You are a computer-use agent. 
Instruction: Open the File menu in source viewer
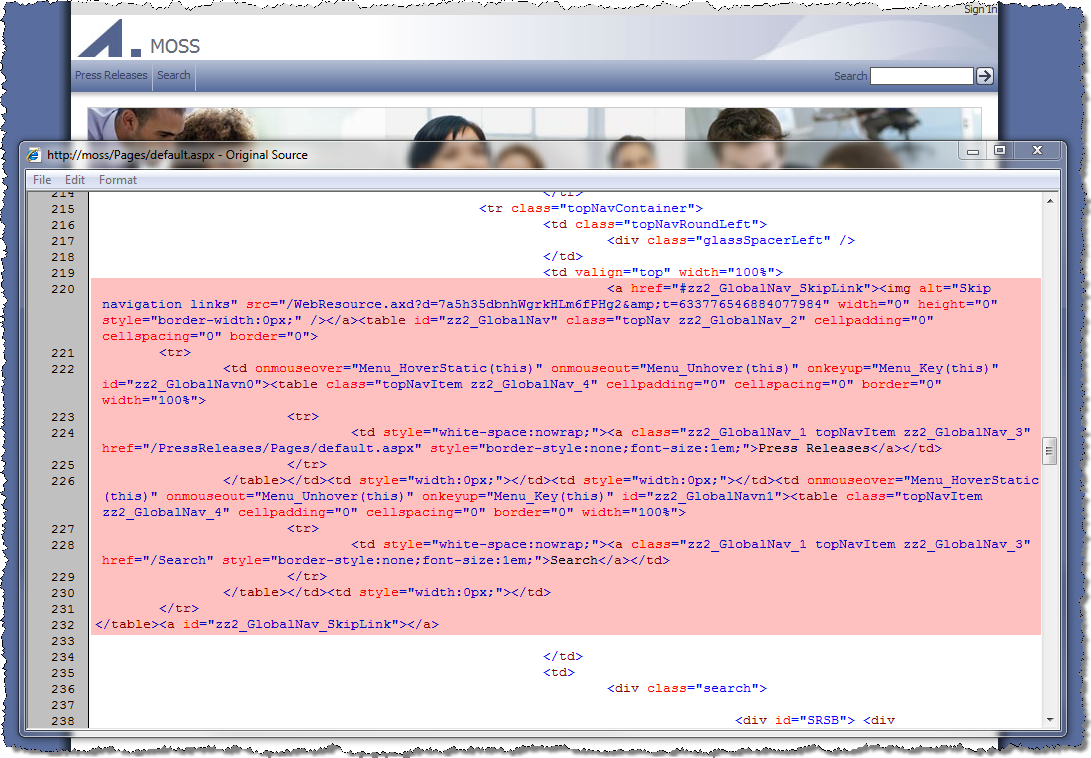tap(42, 180)
